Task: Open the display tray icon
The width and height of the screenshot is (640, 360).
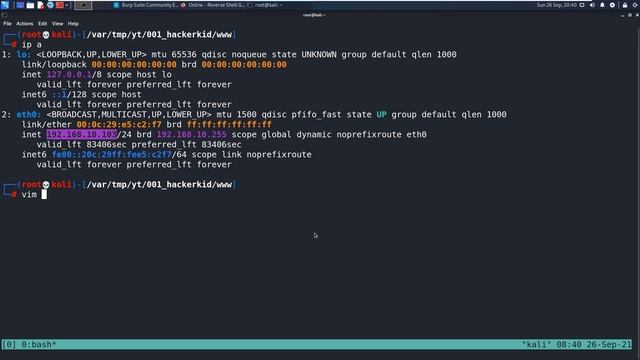Action: point(582,5)
